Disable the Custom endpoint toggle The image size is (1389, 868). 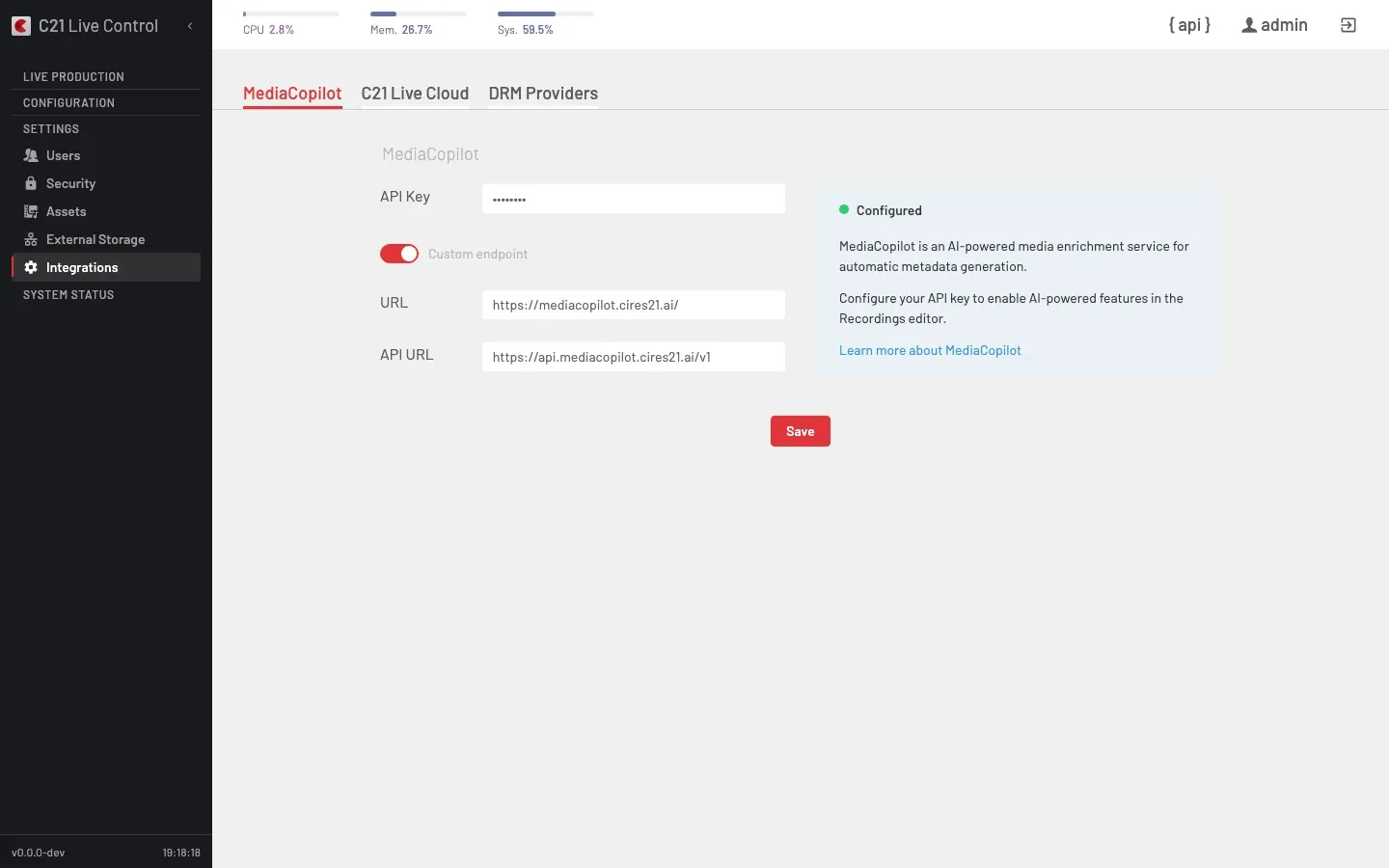click(399, 254)
